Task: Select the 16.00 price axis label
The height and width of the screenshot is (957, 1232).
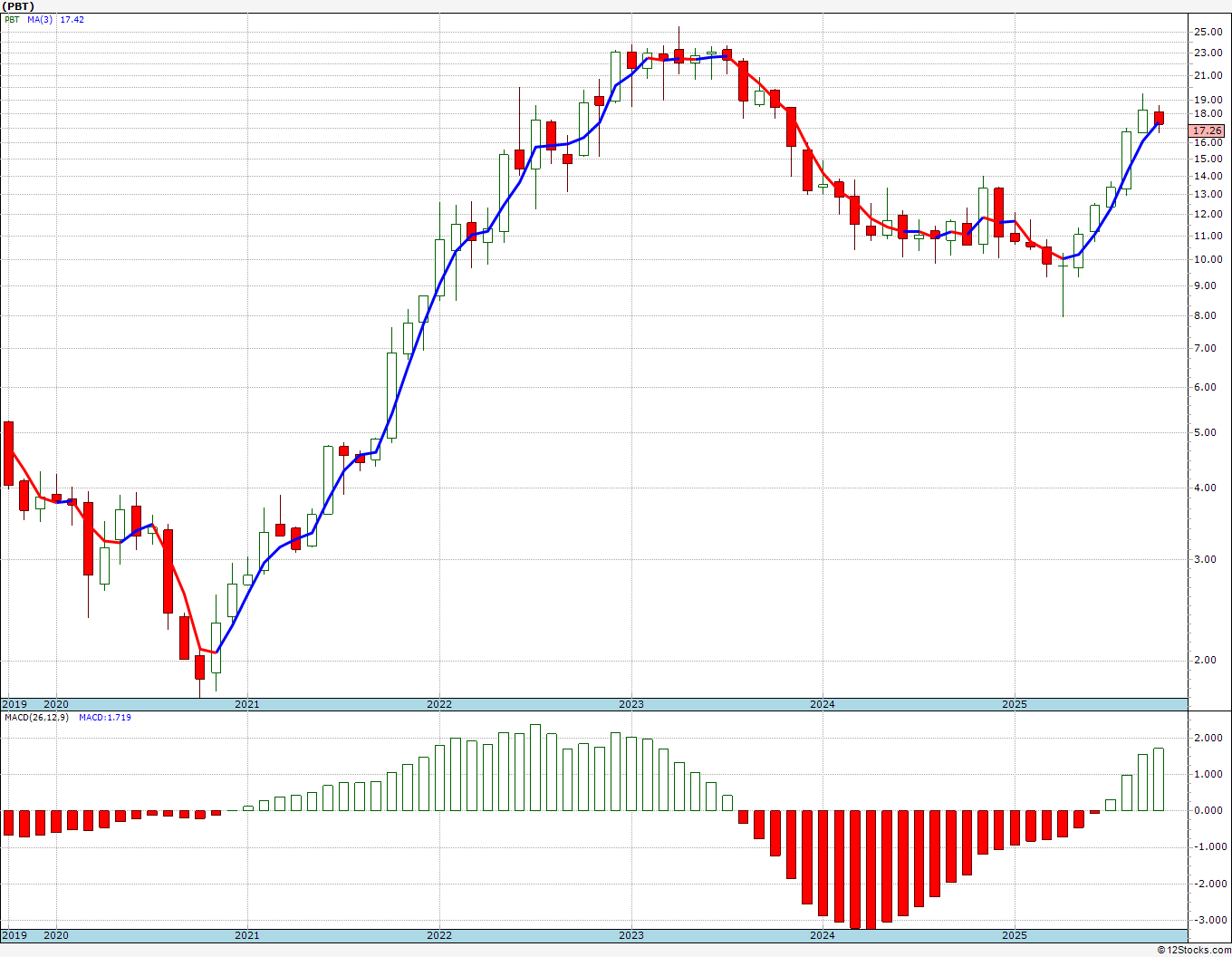Action: tap(1208, 142)
